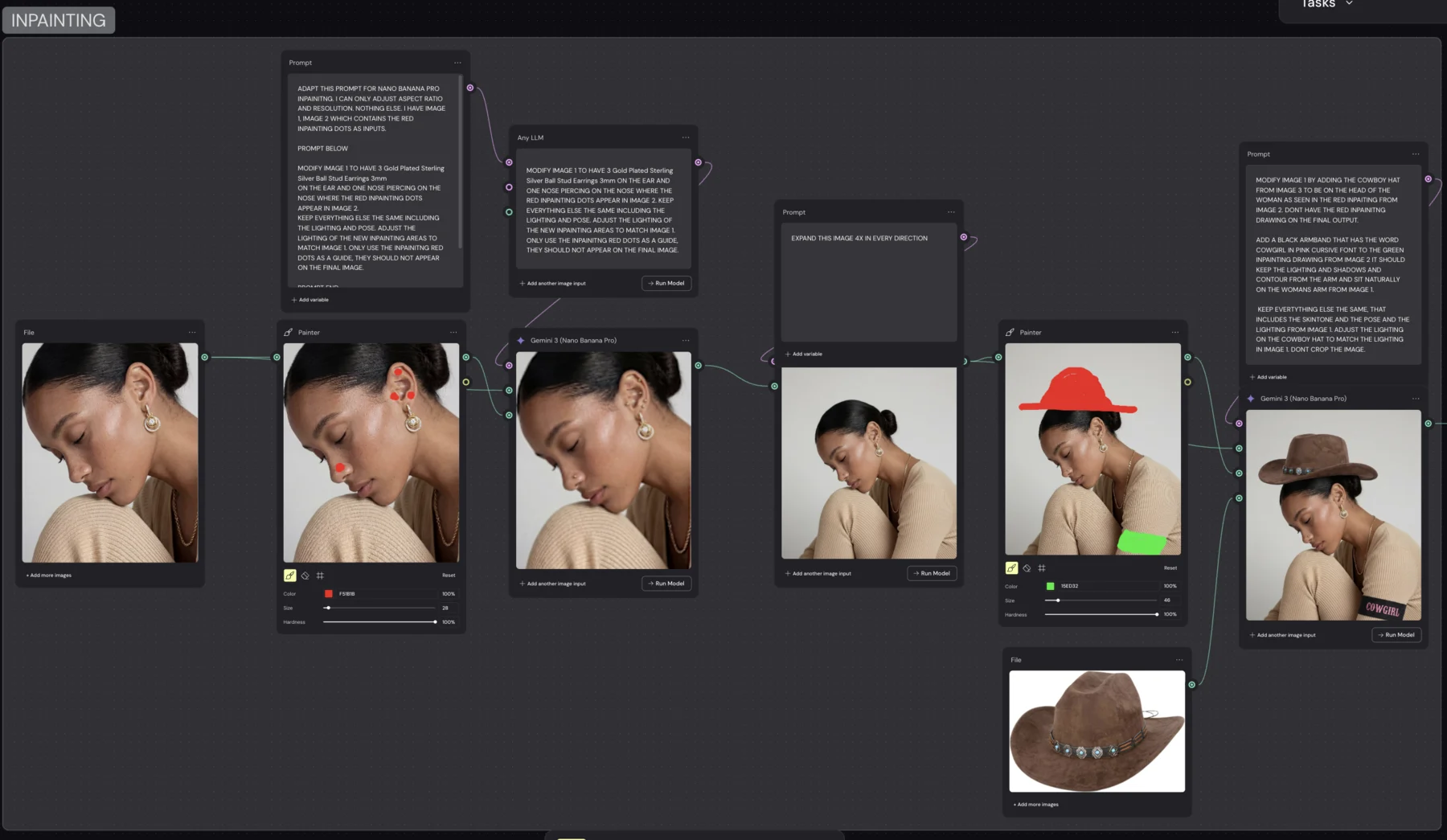Select the brush tool in the red-dots Painter
The height and width of the screenshot is (840, 1447).
coord(290,576)
